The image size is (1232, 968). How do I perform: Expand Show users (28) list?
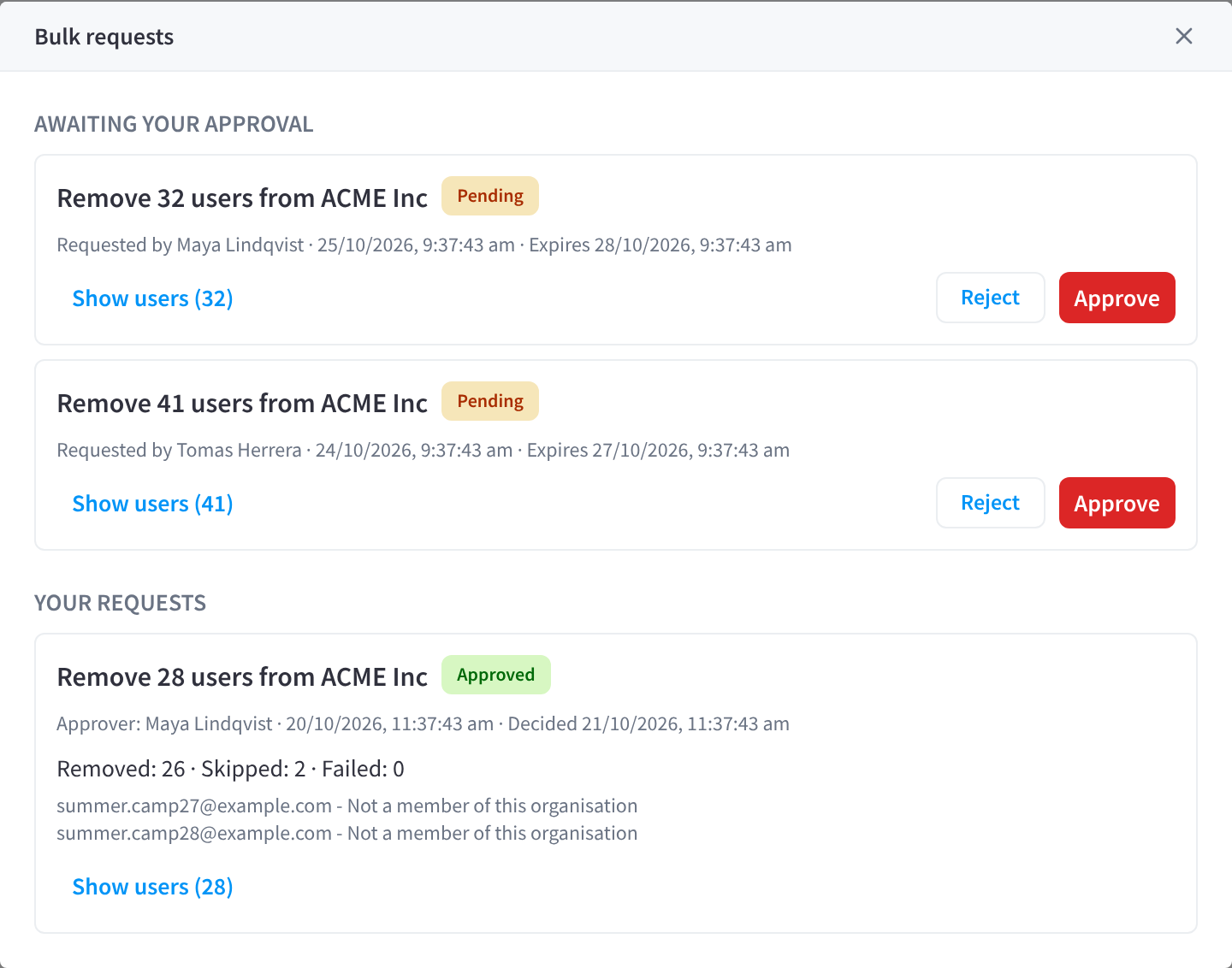coord(152,887)
